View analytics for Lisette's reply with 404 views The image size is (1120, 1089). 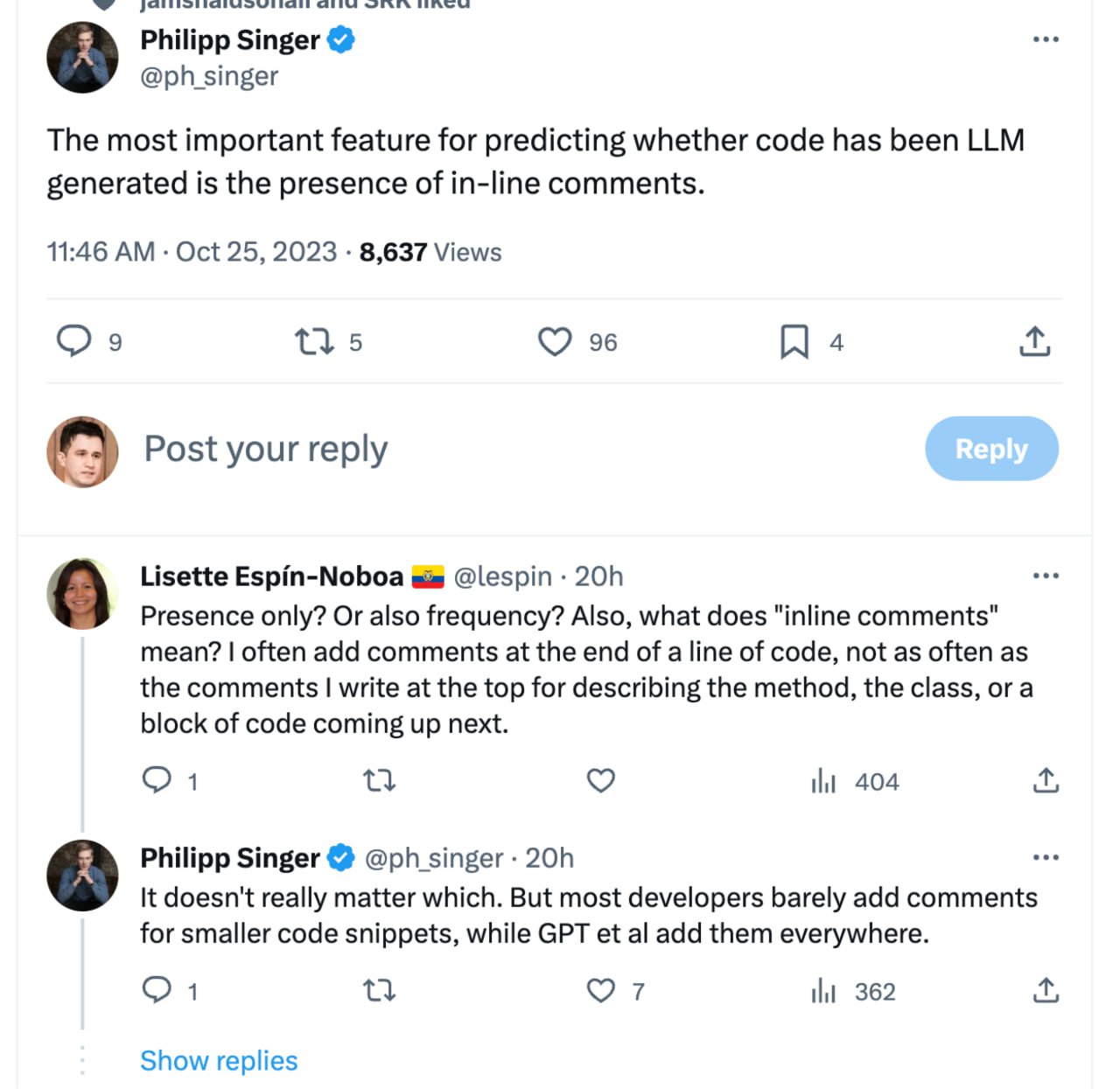tap(823, 780)
